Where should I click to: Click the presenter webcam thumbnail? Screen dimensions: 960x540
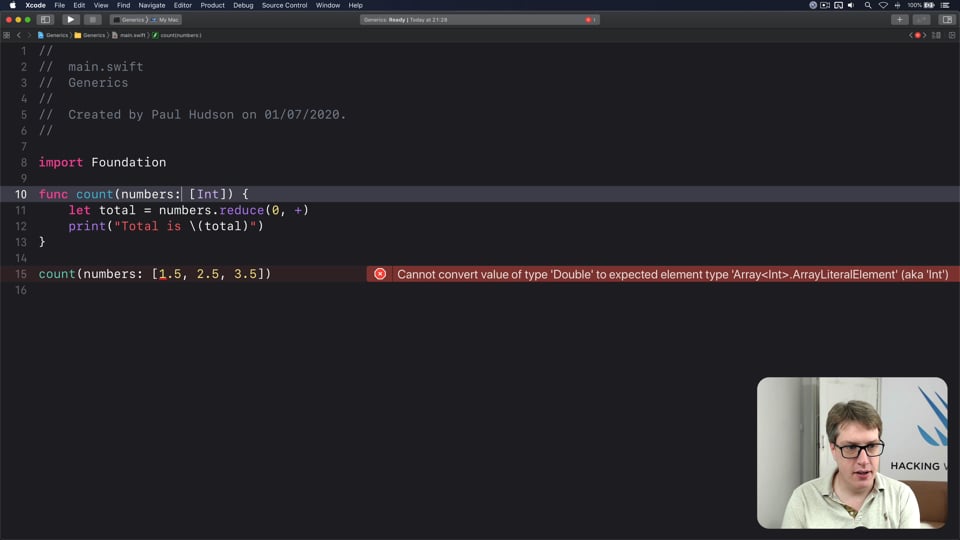click(852, 452)
